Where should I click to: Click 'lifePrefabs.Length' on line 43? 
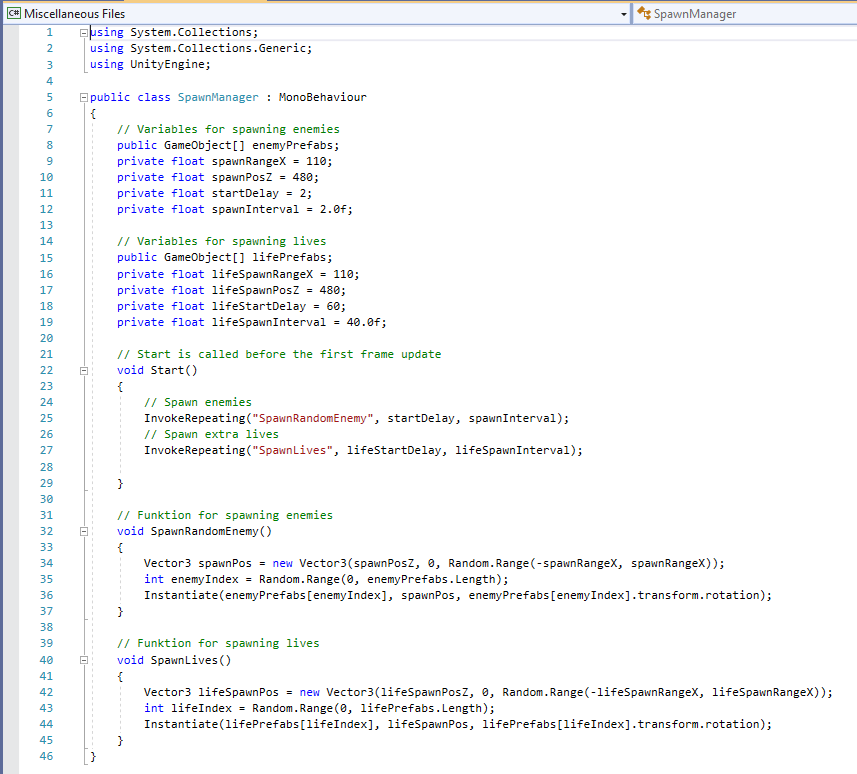(421, 708)
